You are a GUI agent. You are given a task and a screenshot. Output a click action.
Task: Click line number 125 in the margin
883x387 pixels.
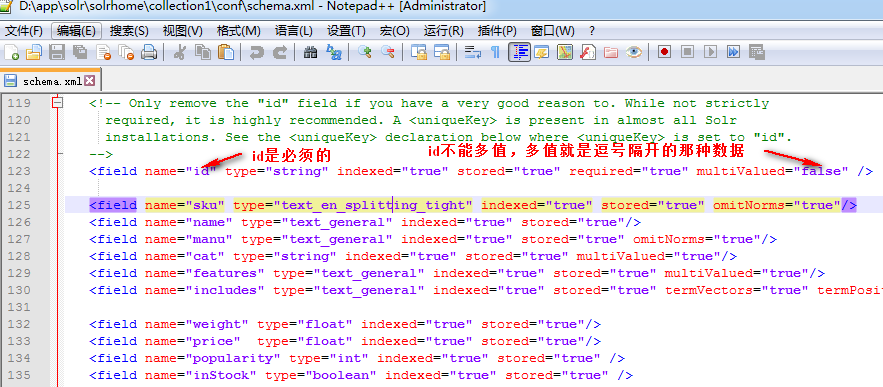click(20, 205)
